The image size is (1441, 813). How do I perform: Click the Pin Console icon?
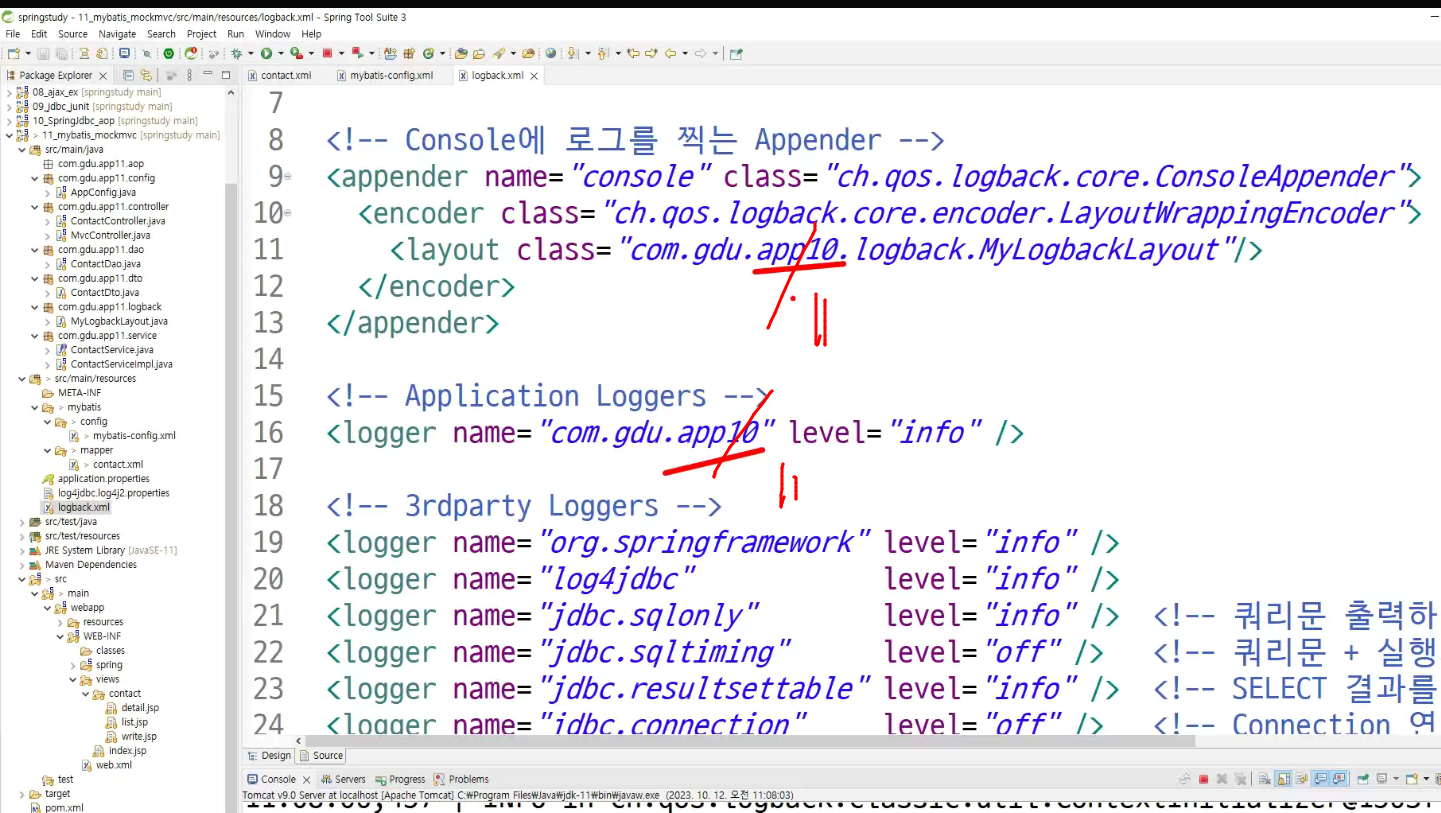tap(1363, 779)
